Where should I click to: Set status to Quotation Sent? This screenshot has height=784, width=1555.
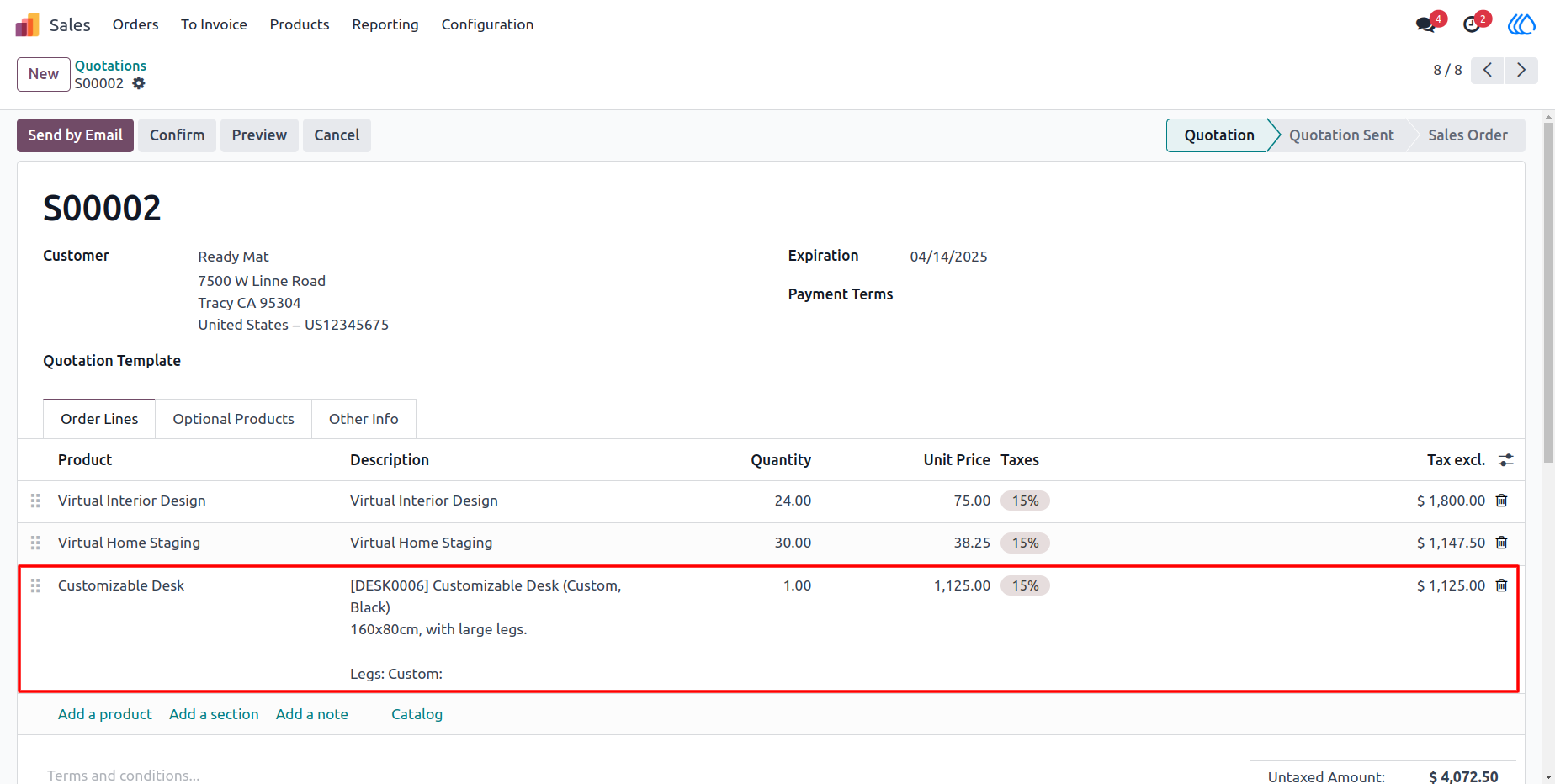coord(1341,135)
